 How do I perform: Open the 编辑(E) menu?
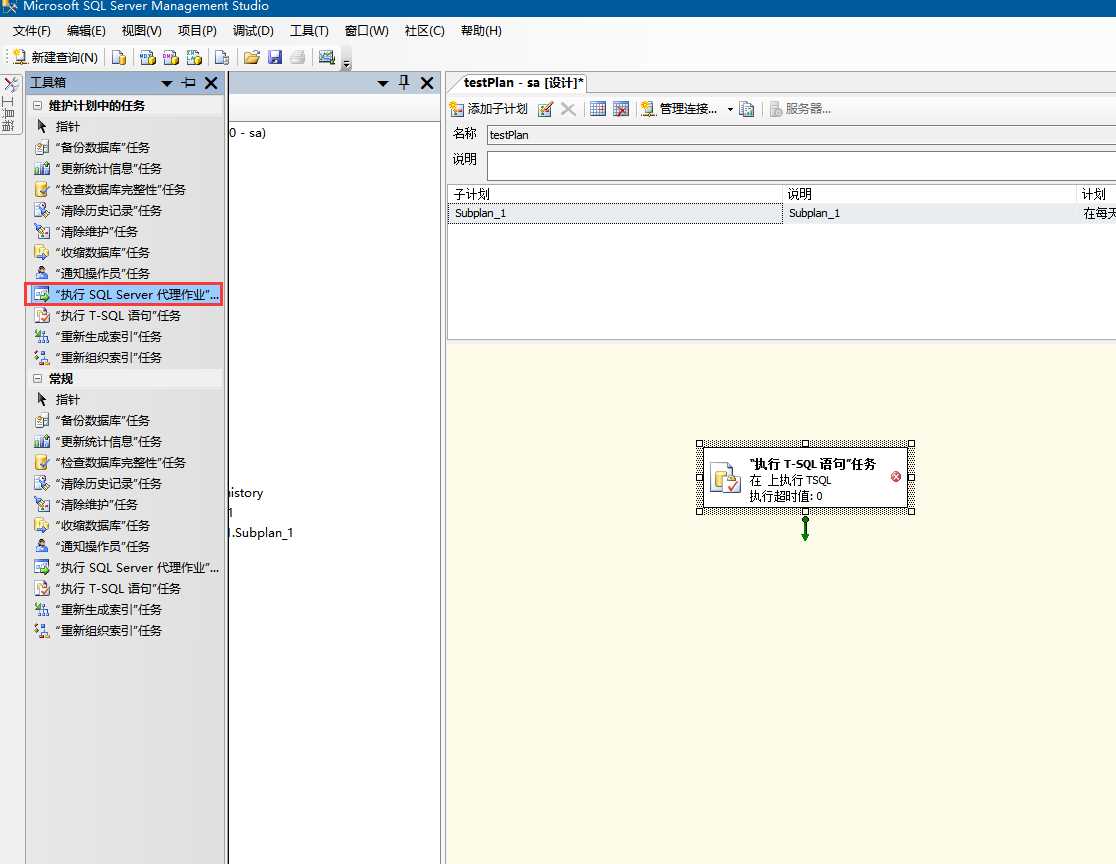tap(86, 31)
